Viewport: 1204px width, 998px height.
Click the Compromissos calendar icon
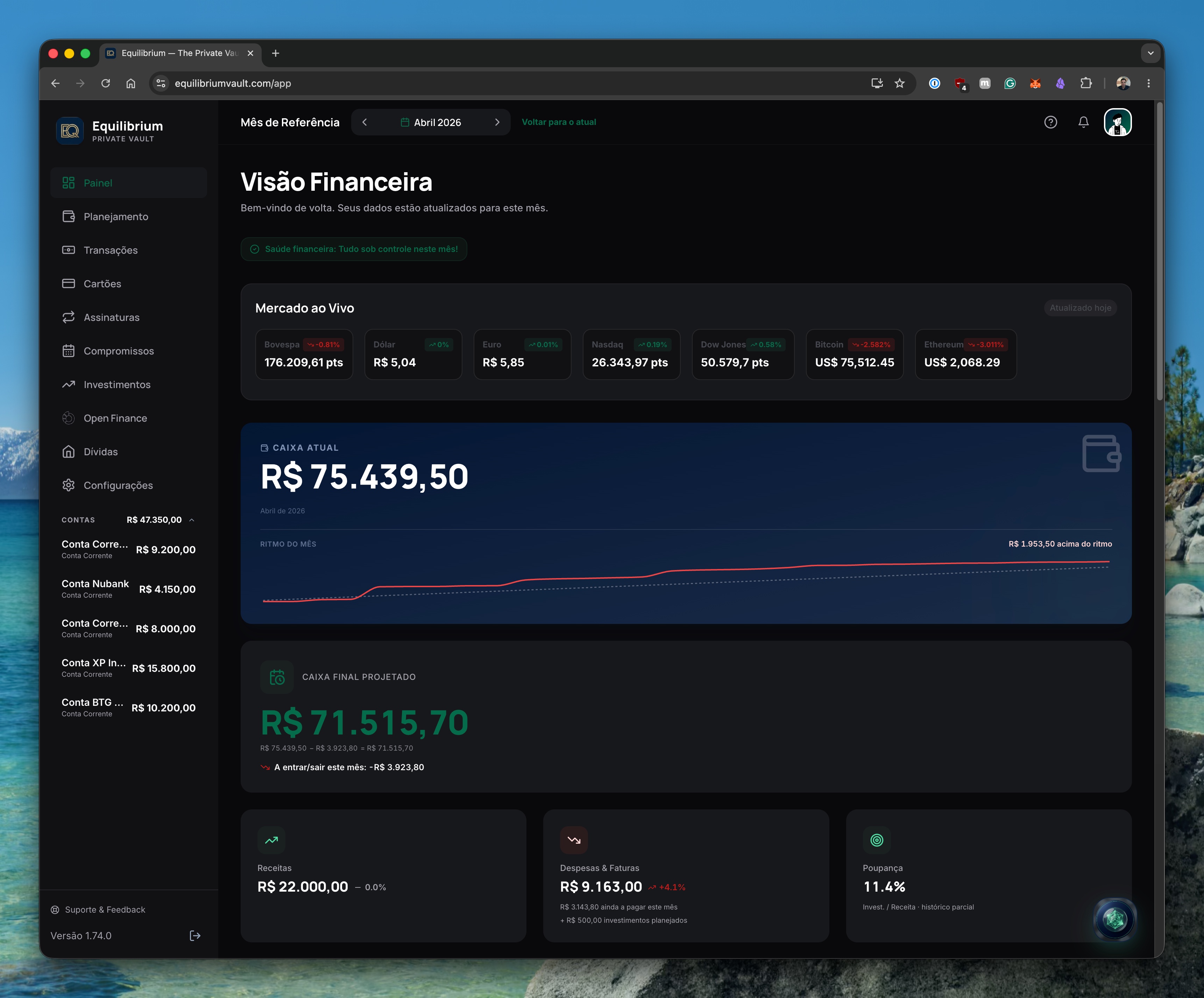pyautogui.click(x=68, y=350)
